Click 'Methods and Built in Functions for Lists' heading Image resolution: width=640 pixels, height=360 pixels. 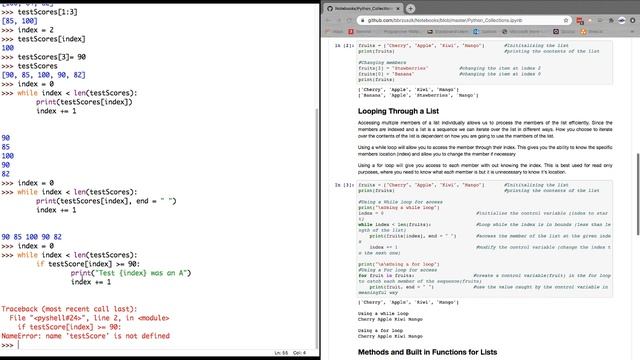tap(427, 352)
